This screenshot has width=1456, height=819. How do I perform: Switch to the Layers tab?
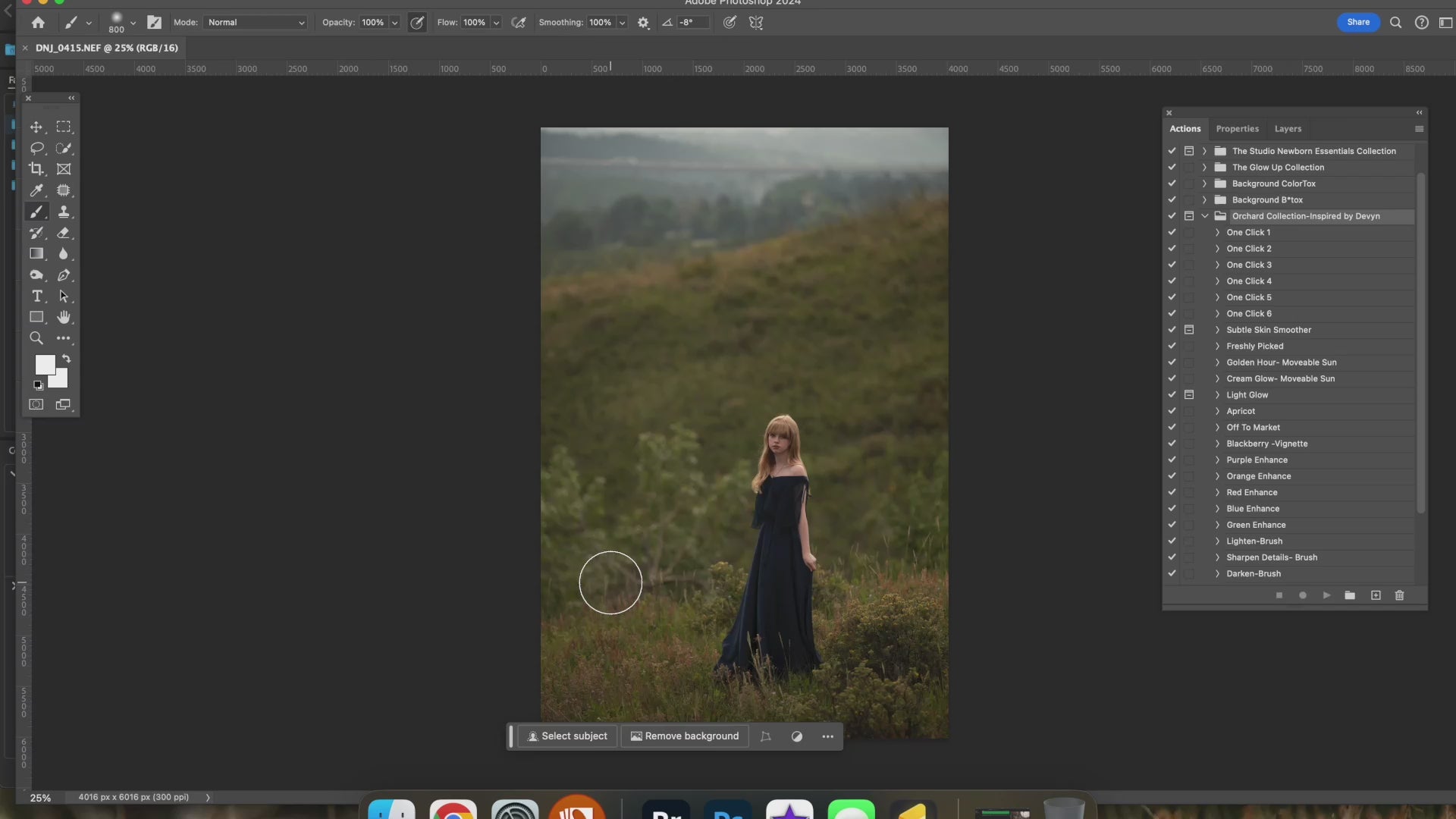(1287, 129)
